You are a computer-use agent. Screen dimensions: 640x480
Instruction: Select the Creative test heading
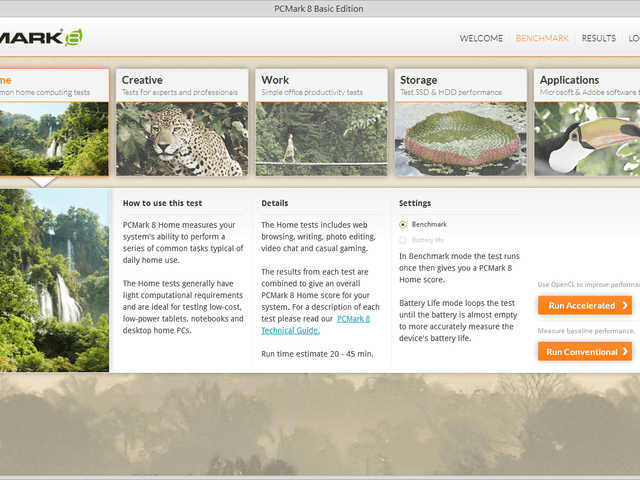click(142, 80)
